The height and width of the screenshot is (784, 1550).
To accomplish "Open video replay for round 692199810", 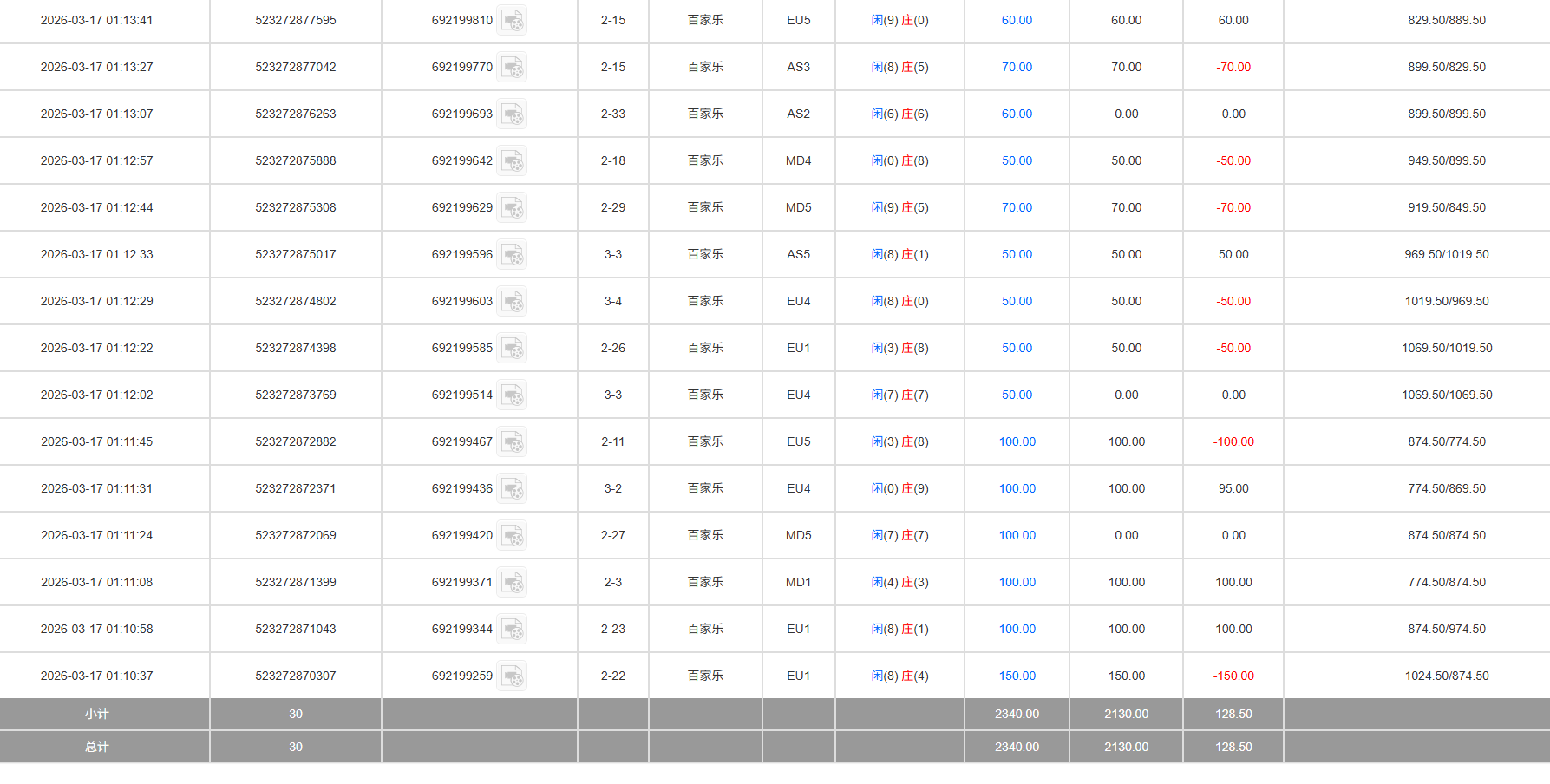I will (x=513, y=21).
